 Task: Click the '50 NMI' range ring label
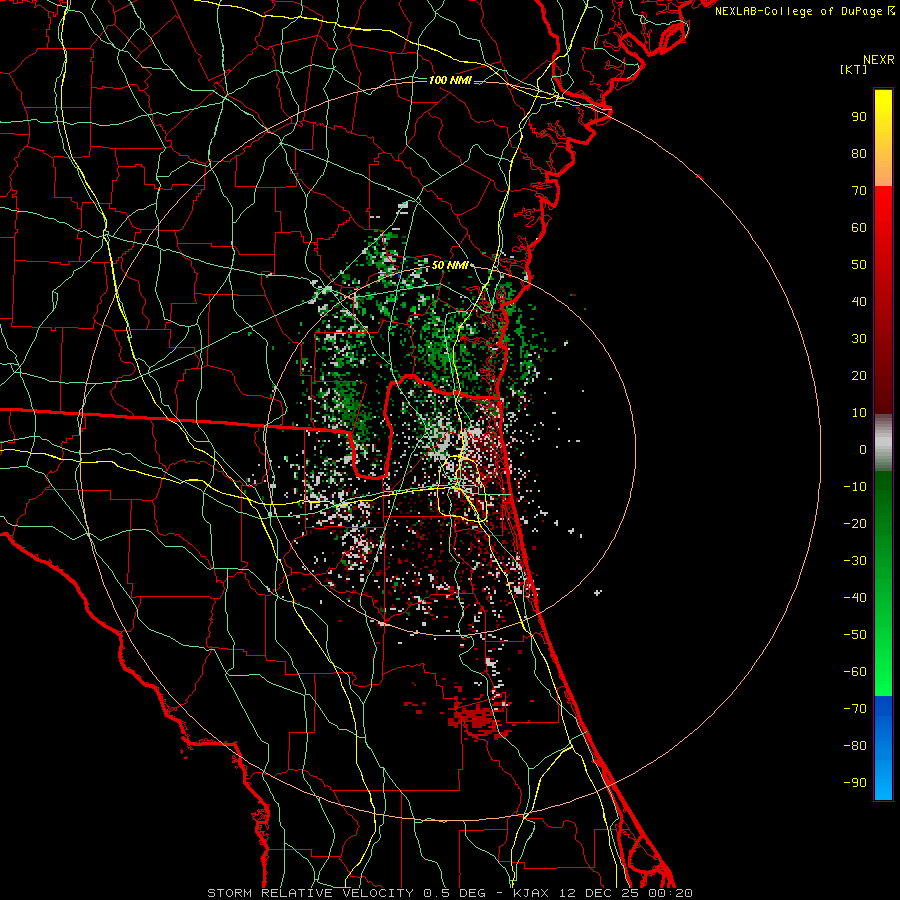point(450,265)
